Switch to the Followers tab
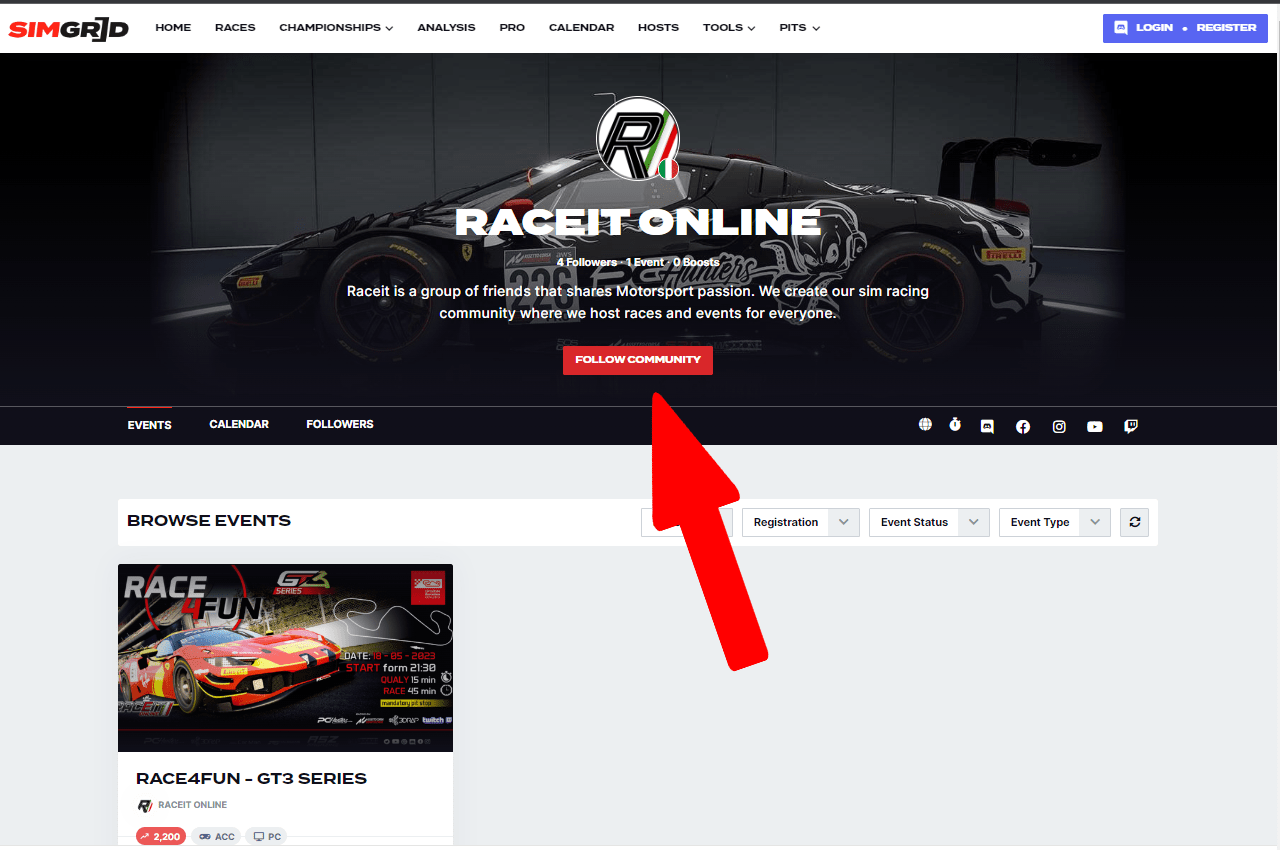This screenshot has width=1280, height=850. (x=340, y=425)
